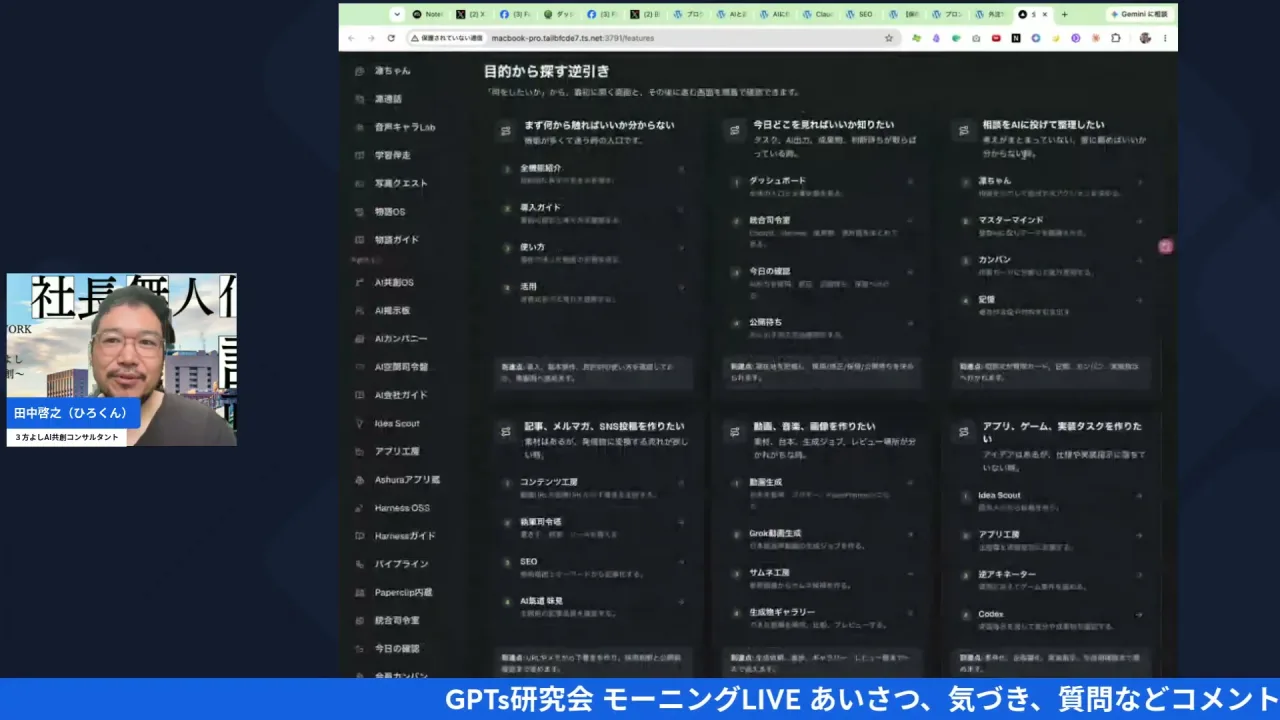Click the まず何から触ればいいか分からない card header icon
This screenshot has width=1280, height=720.
click(x=506, y=130)
